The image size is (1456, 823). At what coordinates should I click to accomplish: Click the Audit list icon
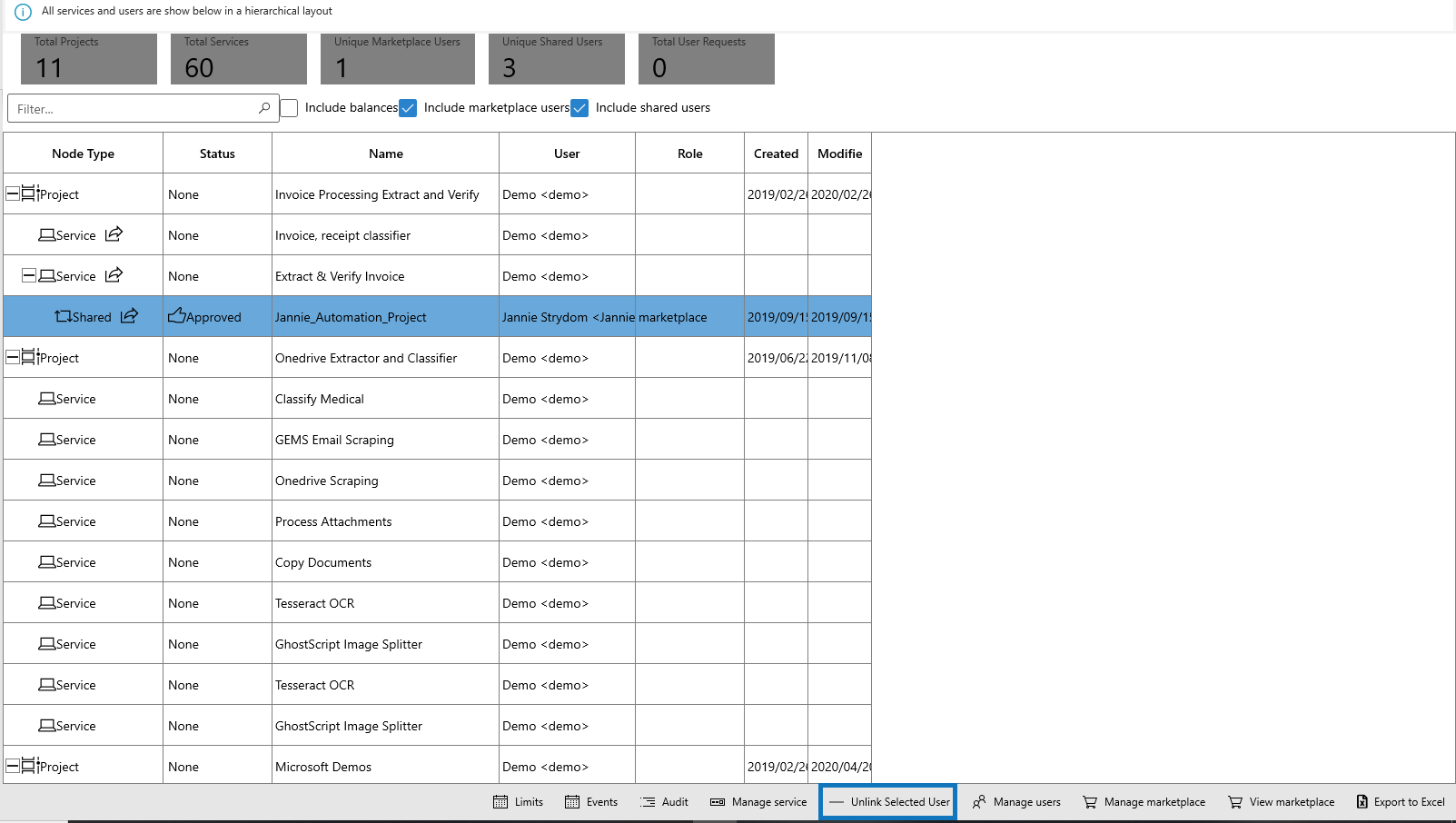(x=648, y=802)
